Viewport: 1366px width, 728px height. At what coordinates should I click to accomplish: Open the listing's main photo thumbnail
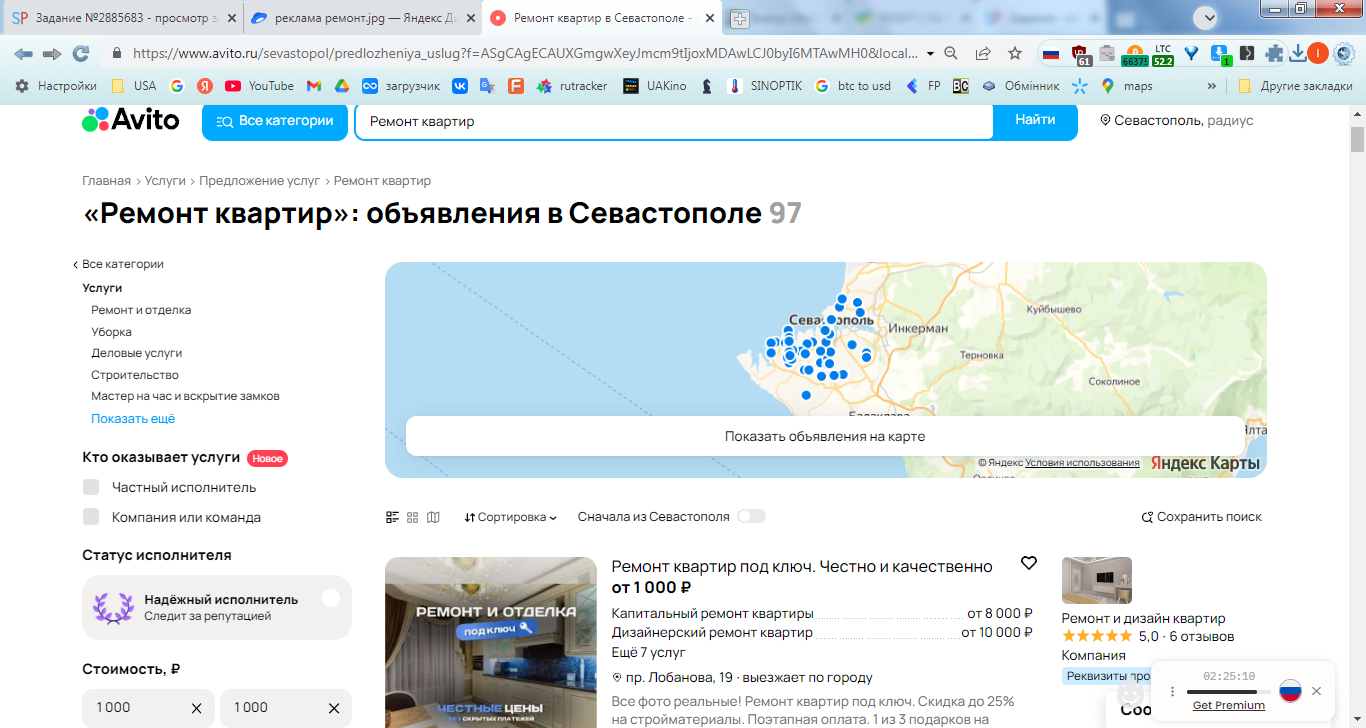pos(490,642)
